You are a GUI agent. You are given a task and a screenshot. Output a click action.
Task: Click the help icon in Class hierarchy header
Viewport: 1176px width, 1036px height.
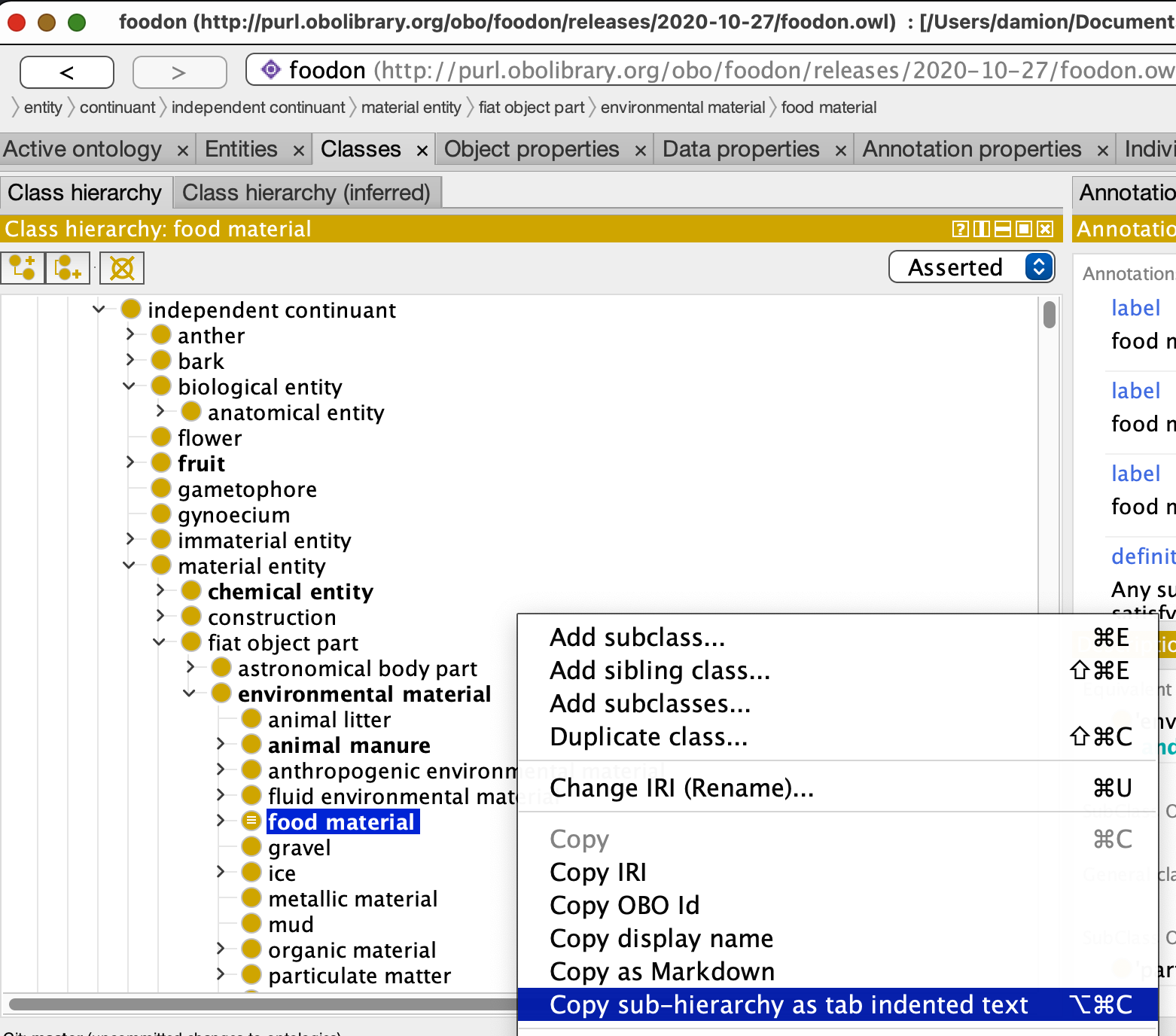960,229
